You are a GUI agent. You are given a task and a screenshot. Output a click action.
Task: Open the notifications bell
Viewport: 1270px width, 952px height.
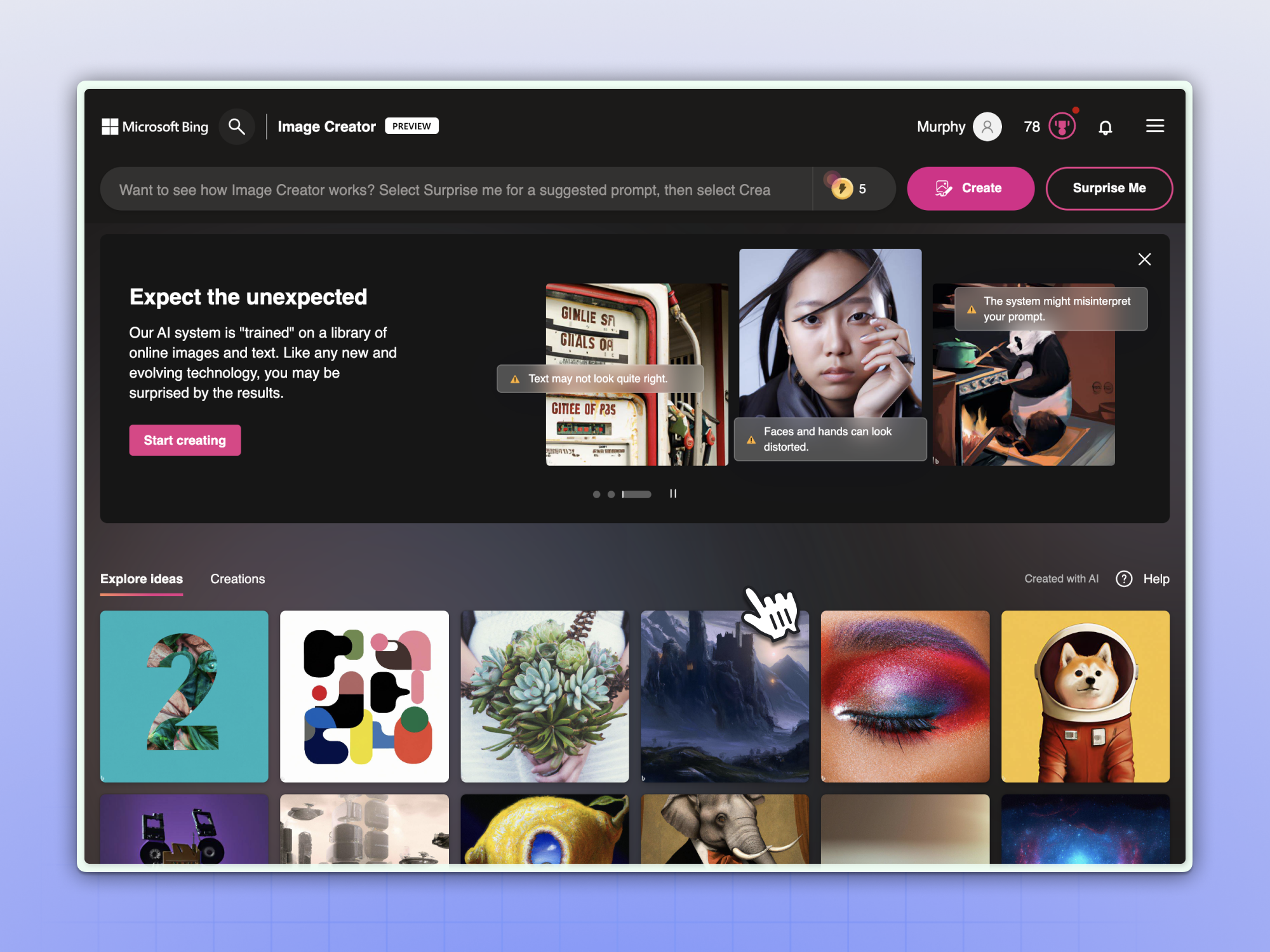[x=1105, y=127]
